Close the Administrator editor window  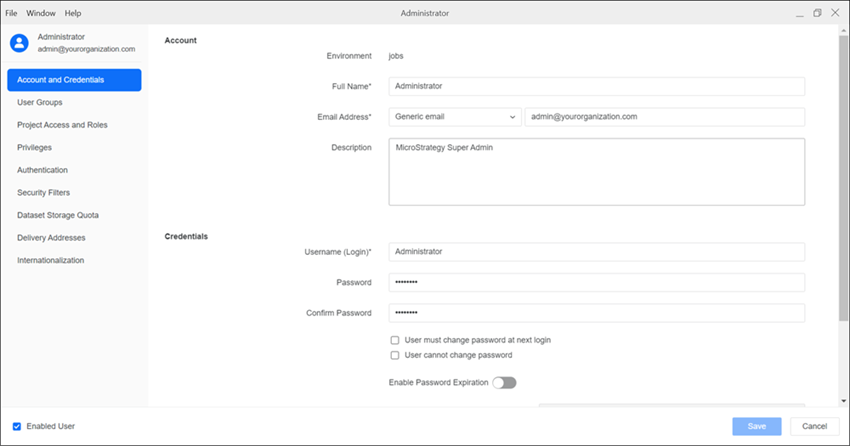(836, 13)
